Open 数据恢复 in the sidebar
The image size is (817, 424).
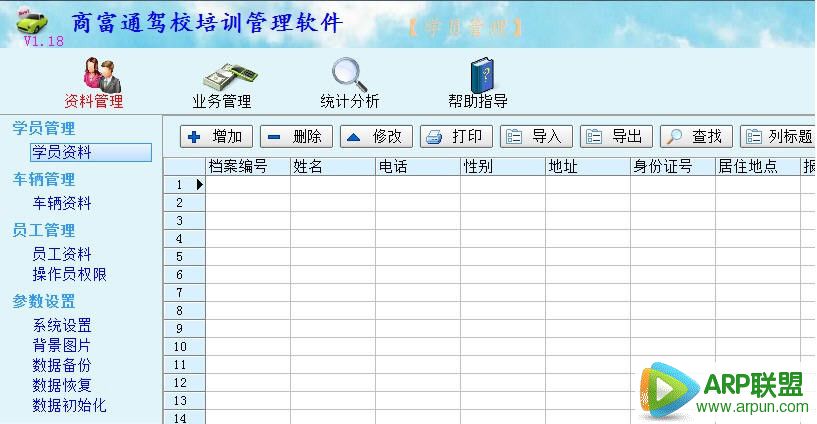click(x=62, y=385)
